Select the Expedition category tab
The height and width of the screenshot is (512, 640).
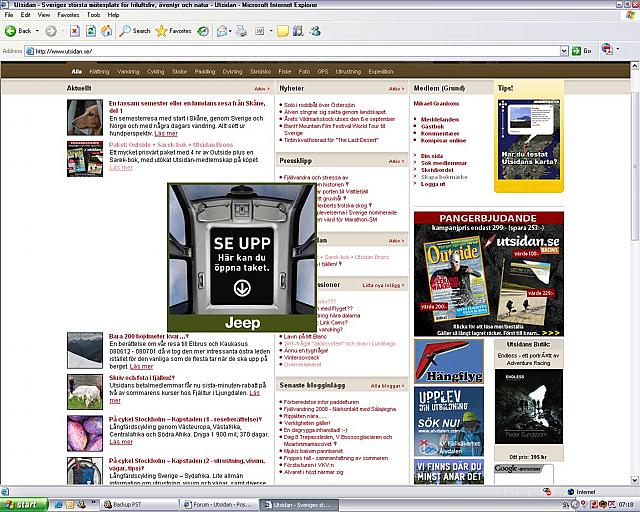click(x=380, y=71)
